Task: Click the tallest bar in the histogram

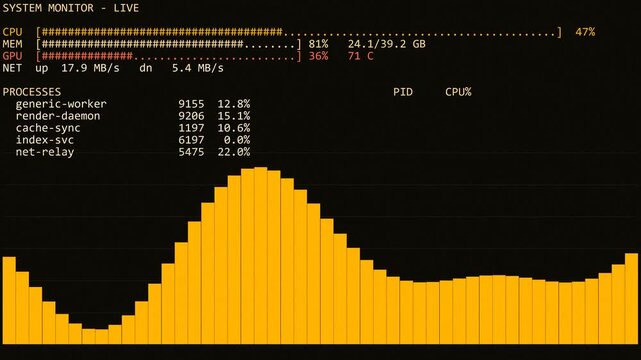Action: (261, 255)
